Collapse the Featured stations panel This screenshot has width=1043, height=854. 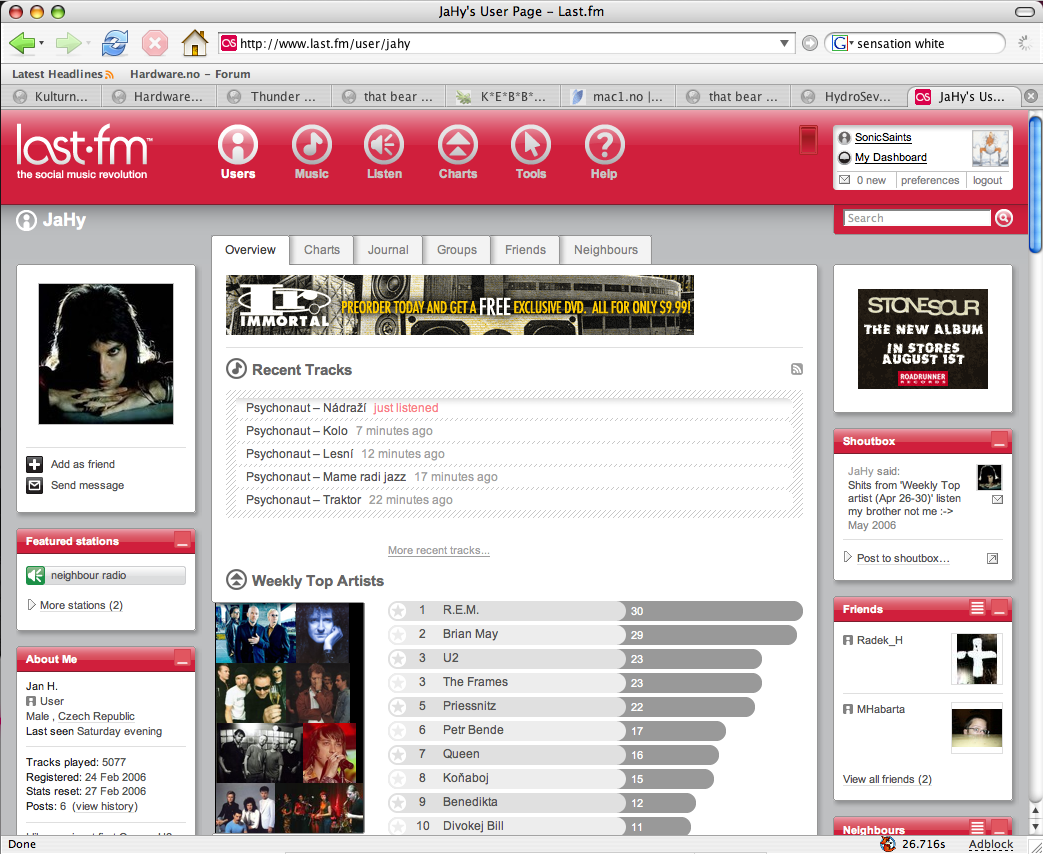click(182, 540)
